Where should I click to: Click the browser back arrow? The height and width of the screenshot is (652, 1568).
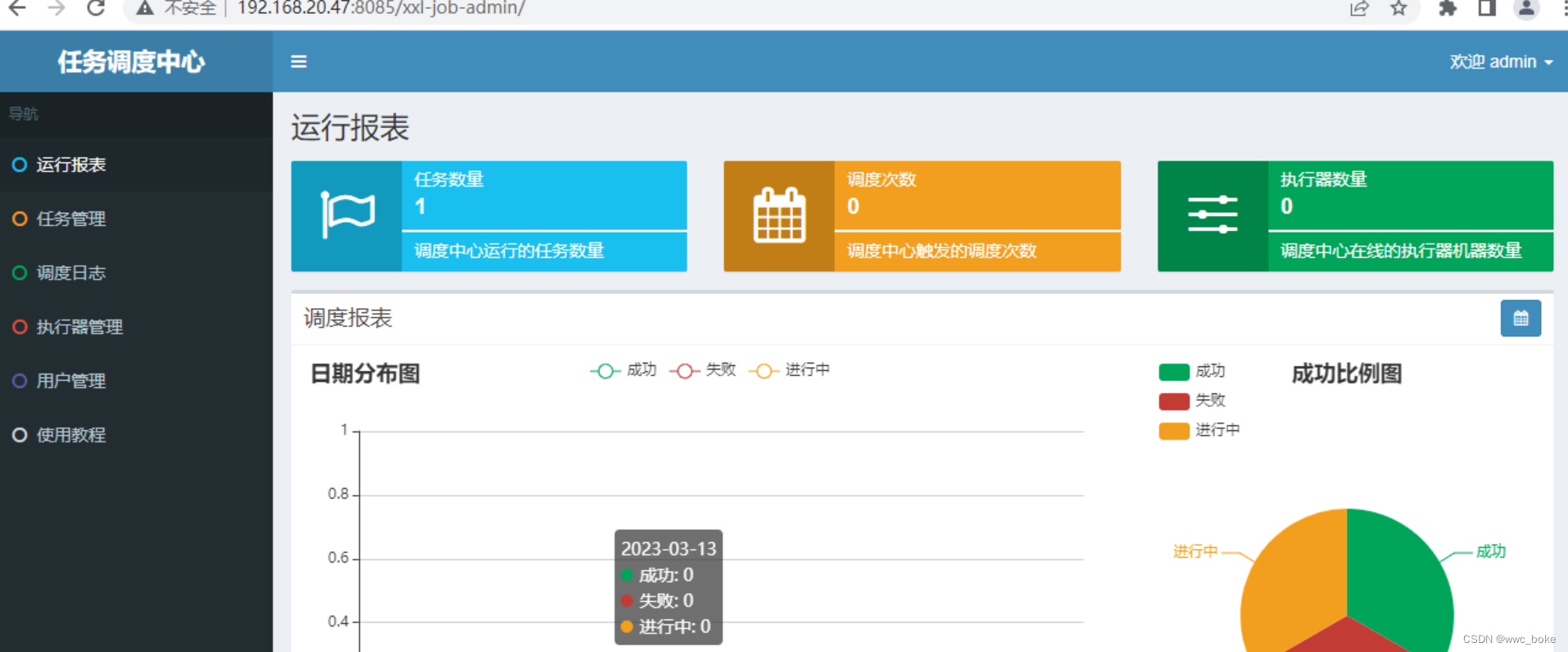(16, 8)
